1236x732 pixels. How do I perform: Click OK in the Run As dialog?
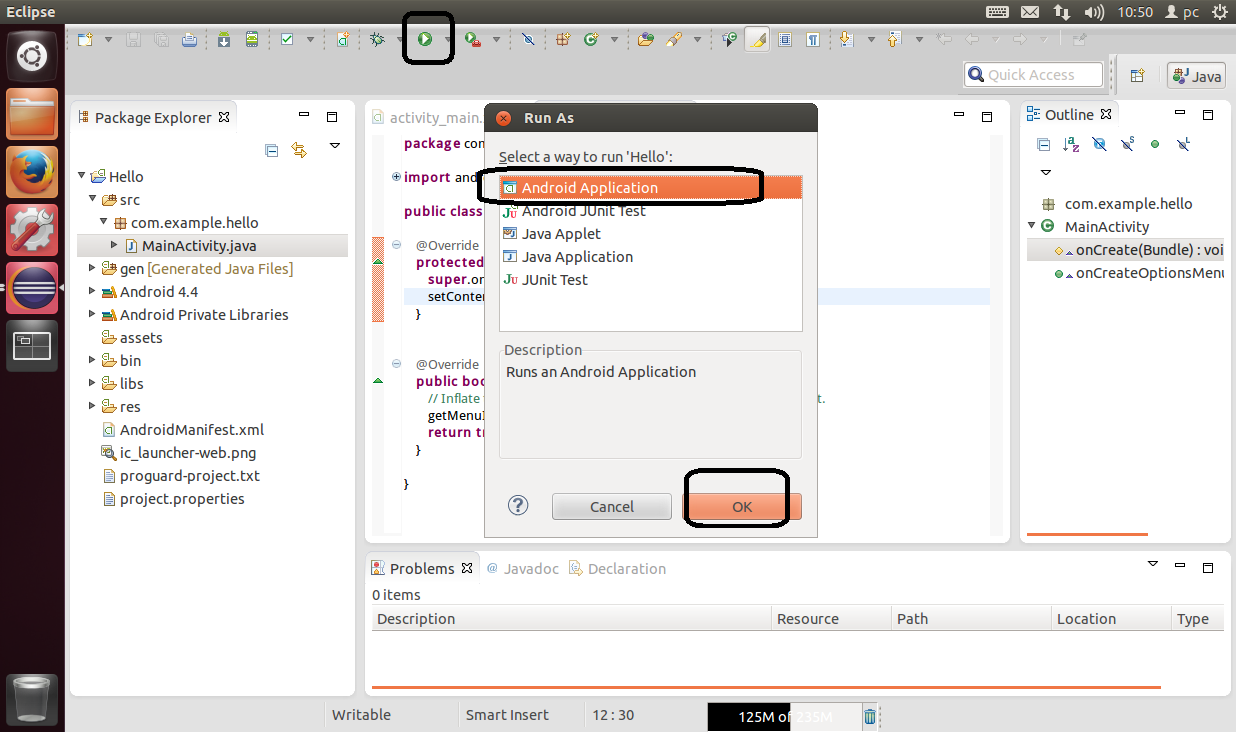(742, 506)
